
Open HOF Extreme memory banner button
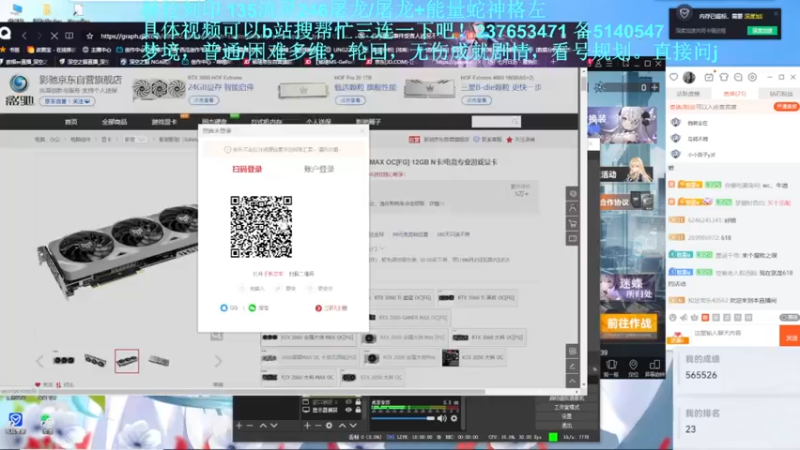click(x=477, y=100)
